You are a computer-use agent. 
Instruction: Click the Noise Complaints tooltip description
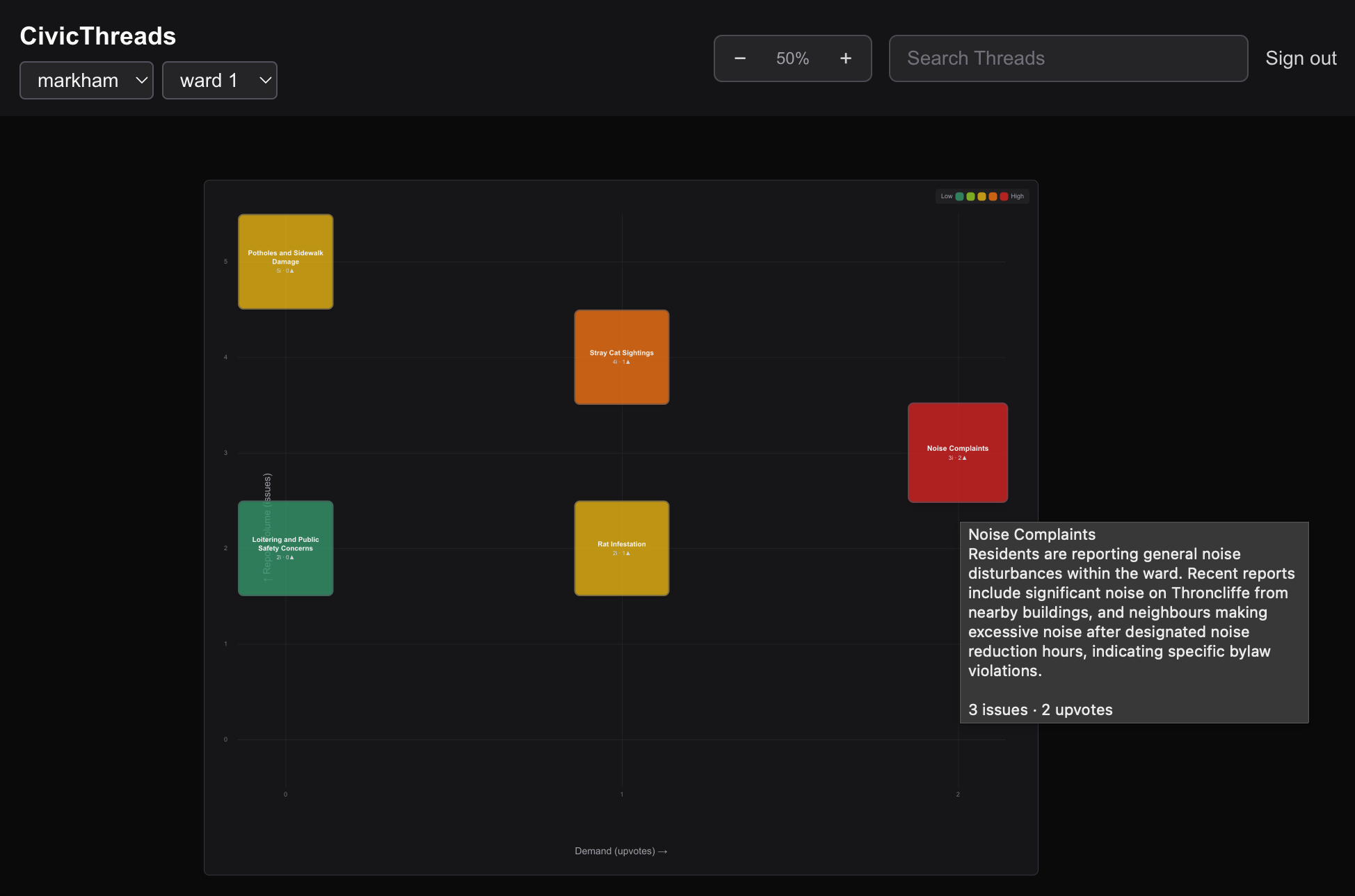point(1131,612)
